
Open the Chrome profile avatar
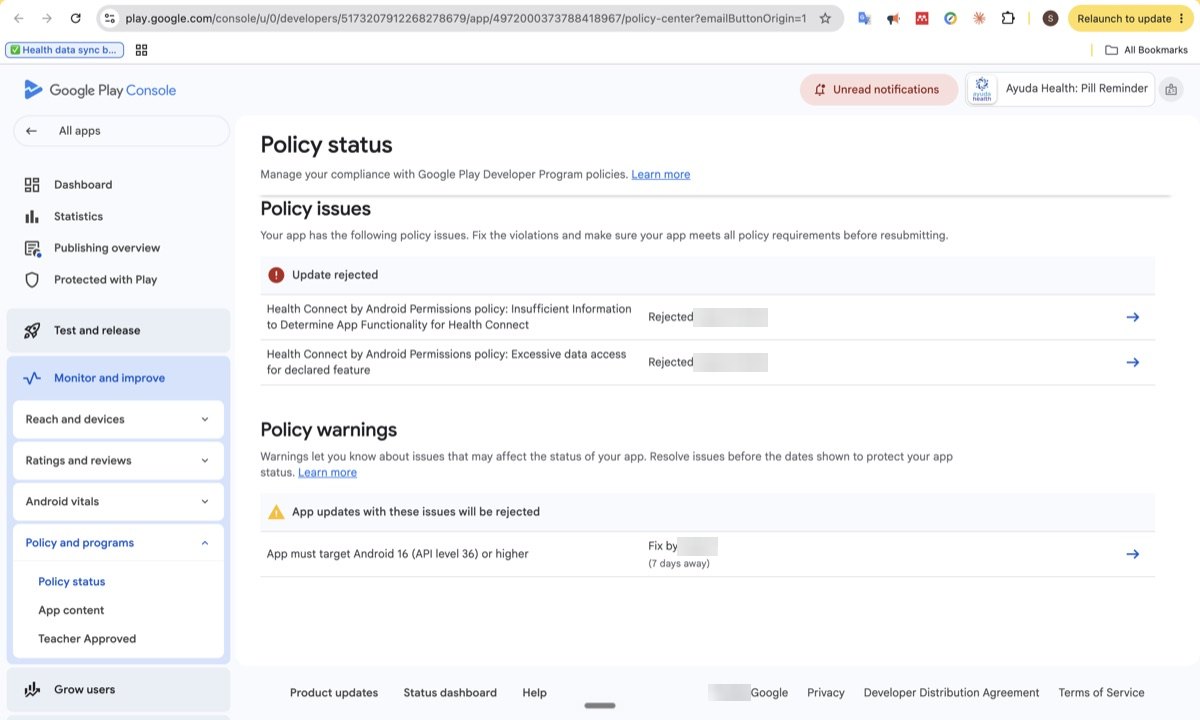click(x=1050, y=18)
